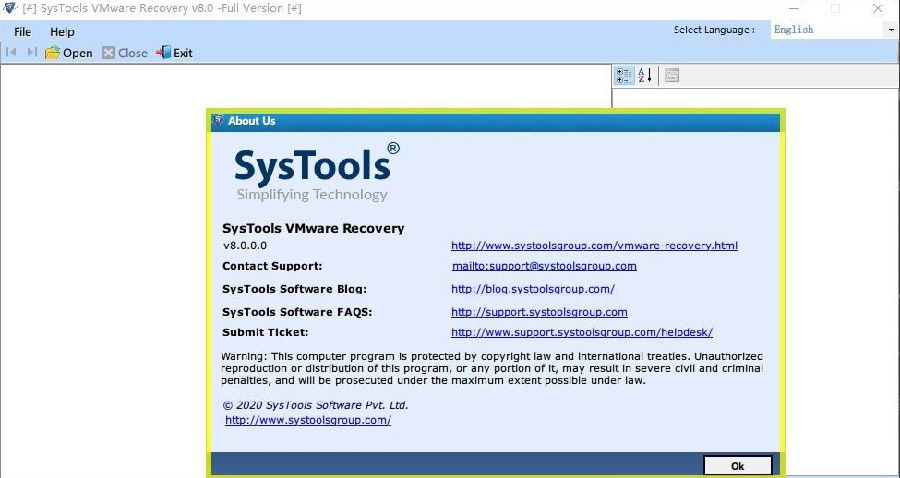The height and width of the screenshot is (478, 900).
Task: Select the Alphabetical A-Z sort icon
Action: point(645,75)
